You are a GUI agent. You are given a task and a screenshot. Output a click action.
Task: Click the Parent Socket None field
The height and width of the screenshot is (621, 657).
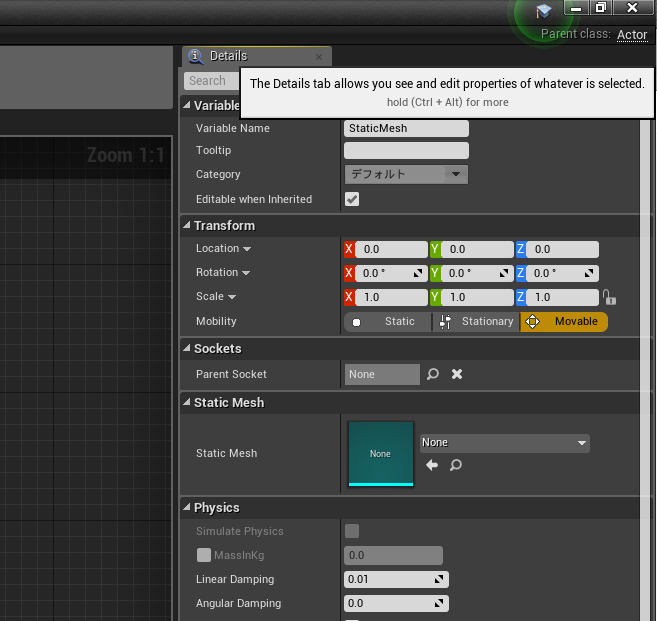tap(382, 374)
